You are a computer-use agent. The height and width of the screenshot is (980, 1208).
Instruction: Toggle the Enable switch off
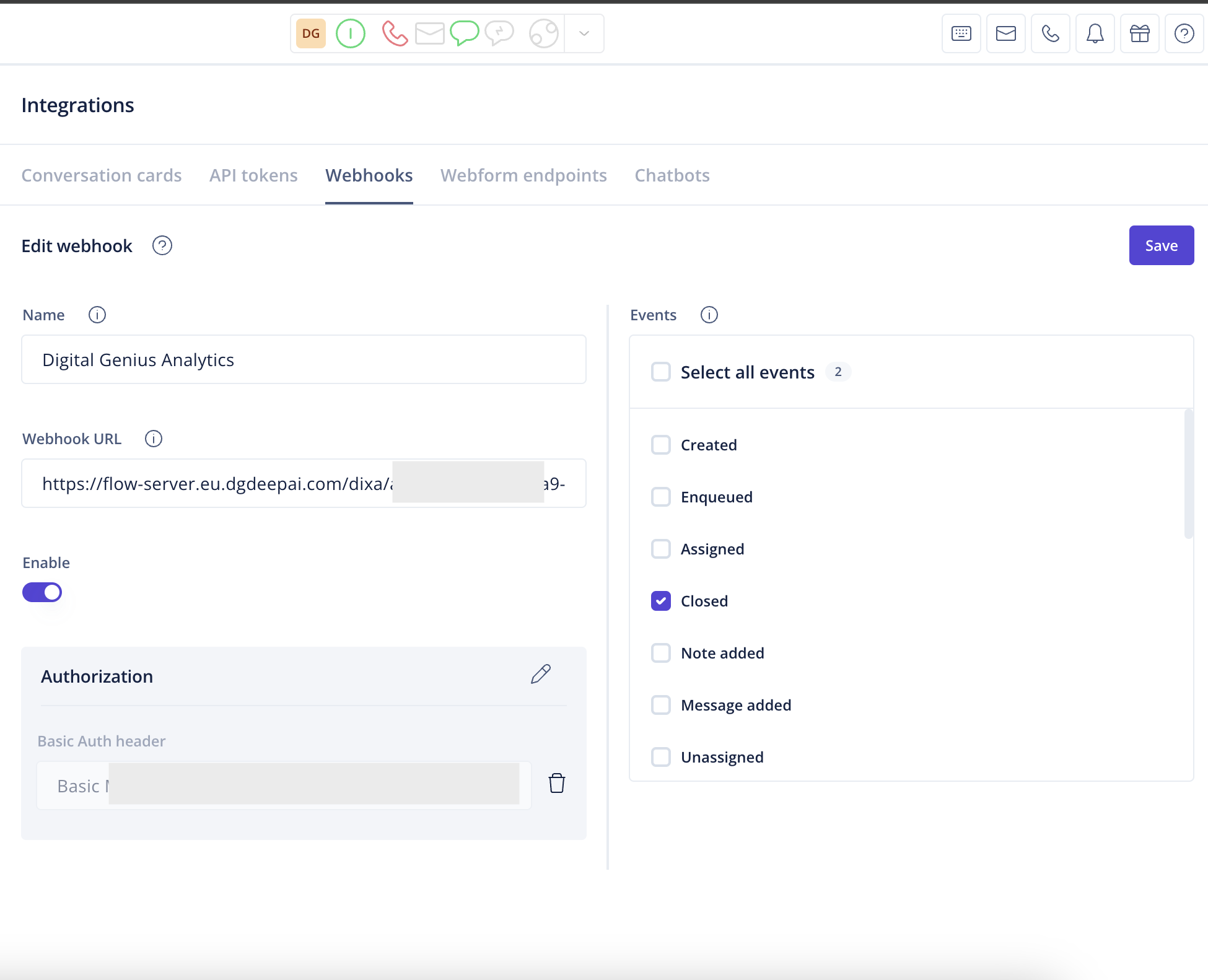pos(42,592)
